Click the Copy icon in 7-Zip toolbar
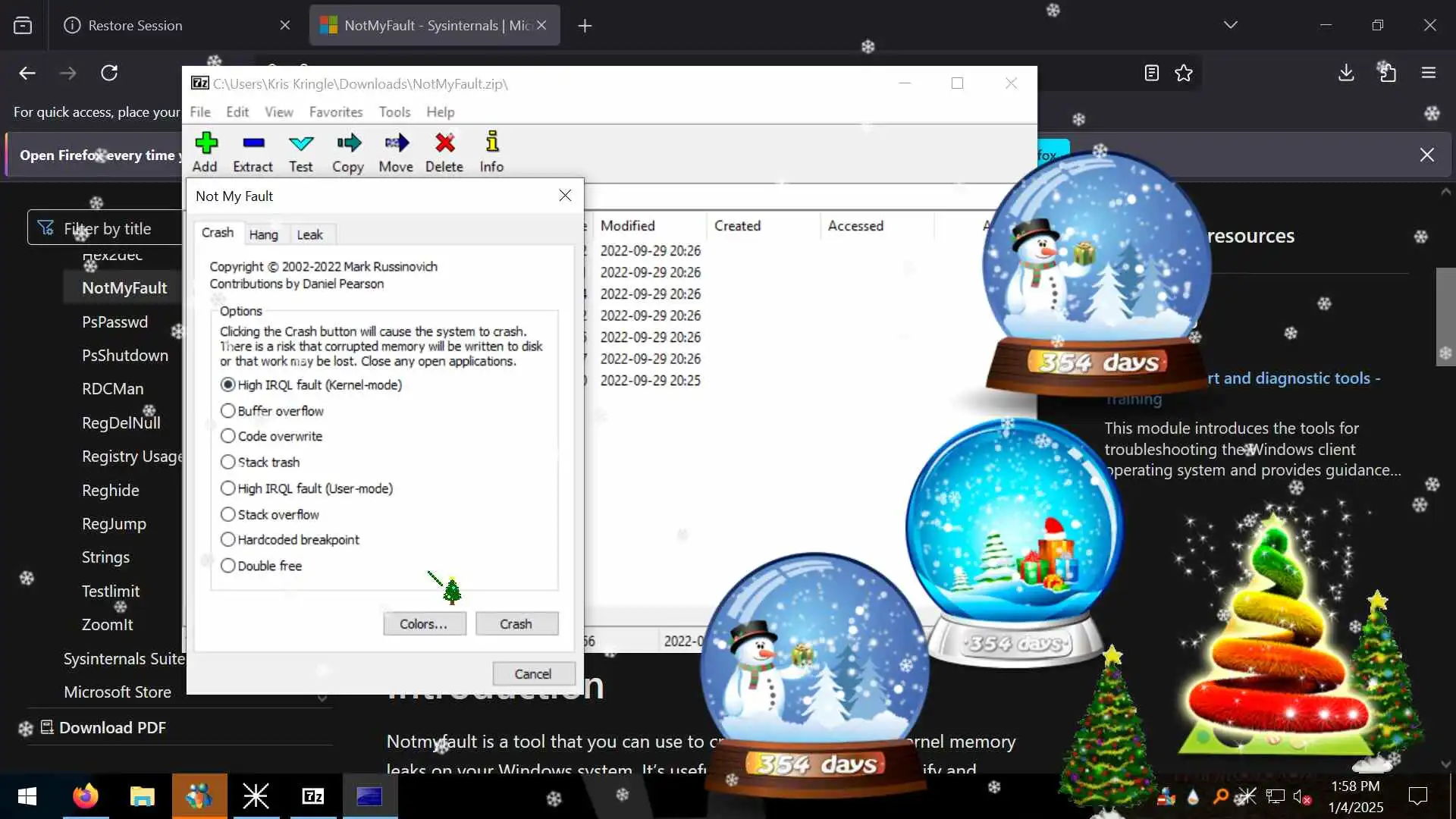Screen dimensions: 1456x819 point(348,152)
